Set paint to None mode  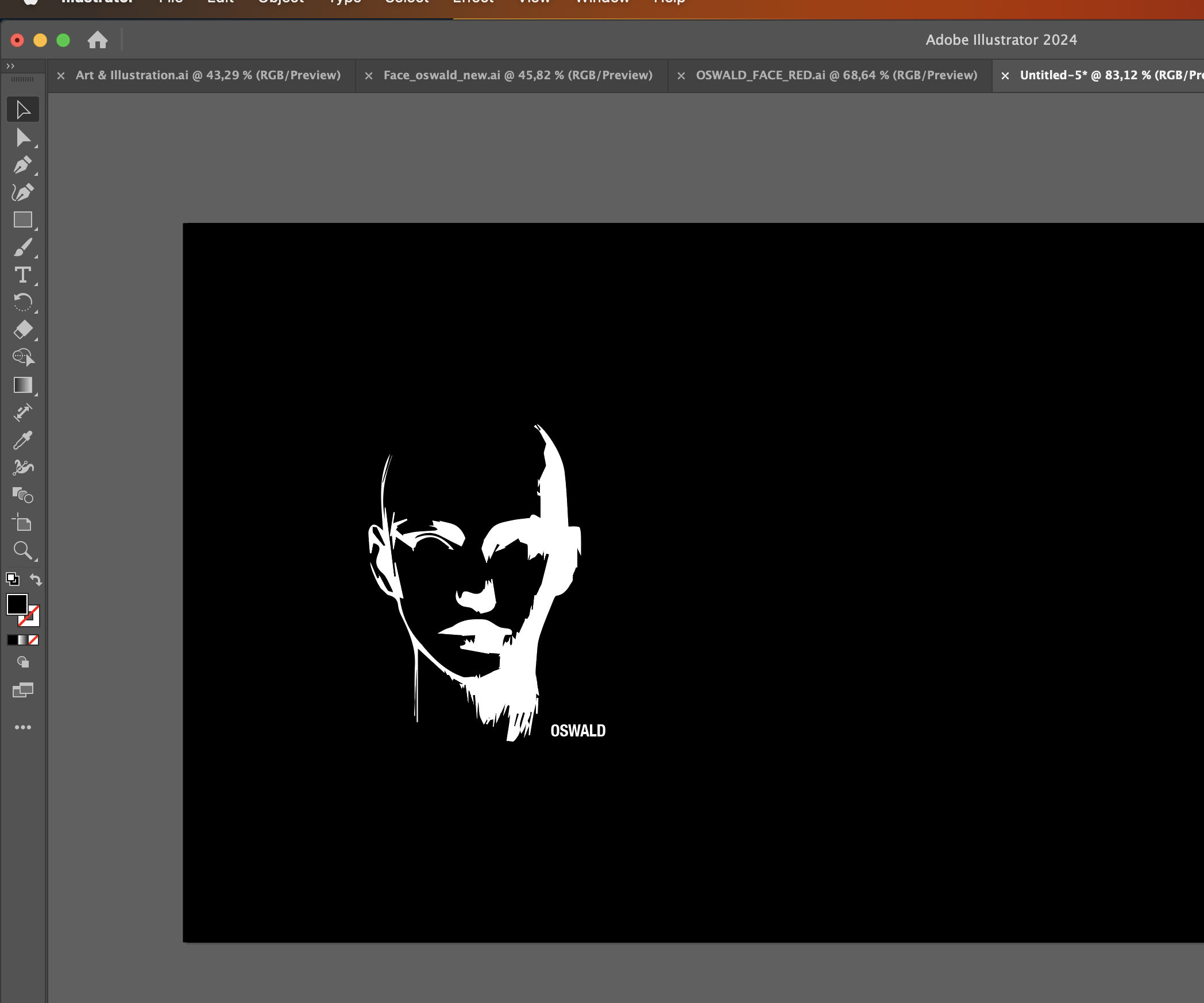tap(34, 640)
